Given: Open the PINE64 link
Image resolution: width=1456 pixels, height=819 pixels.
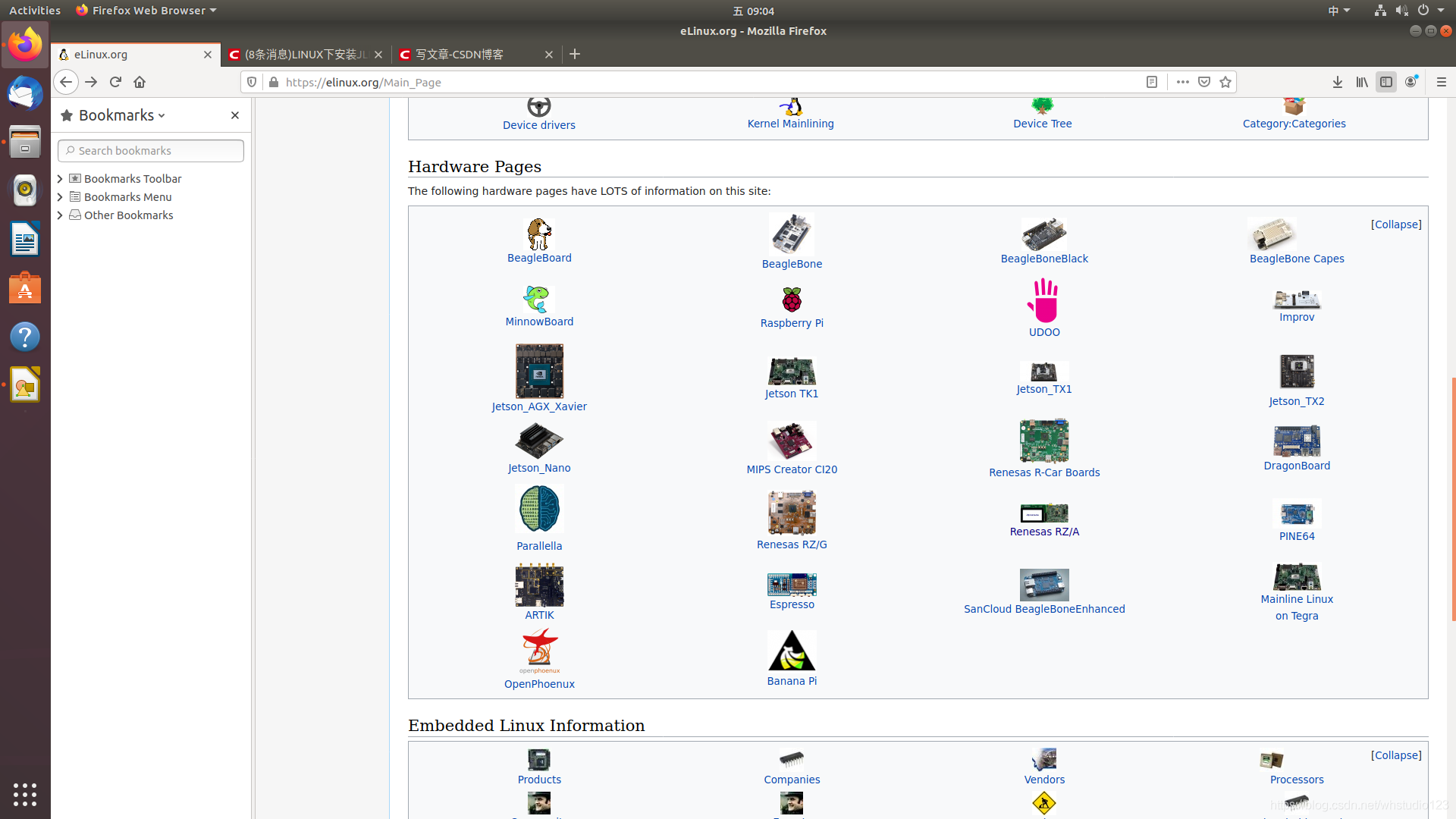Looking at the screenshot, I should [1297, 536].
